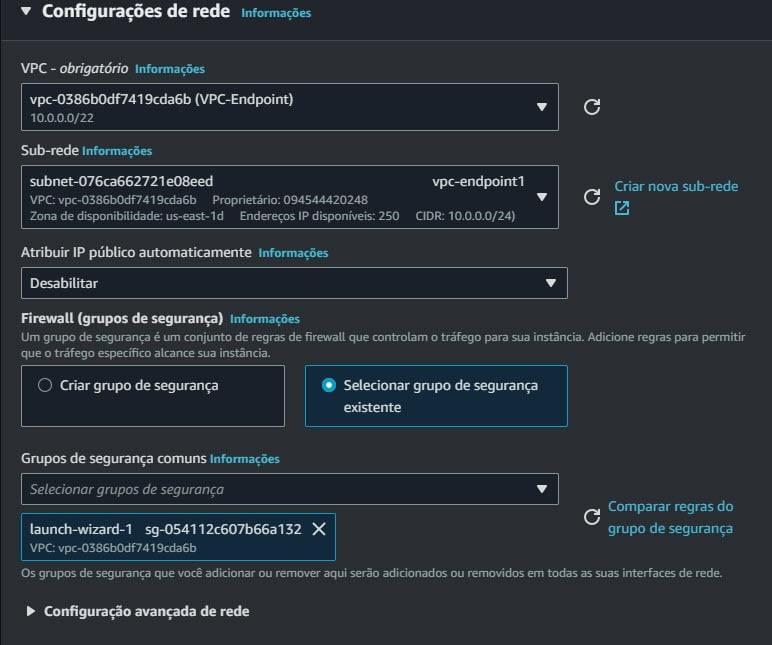
Task: Select Criar grupo de segurança radio option
Action: coord(45,385)
